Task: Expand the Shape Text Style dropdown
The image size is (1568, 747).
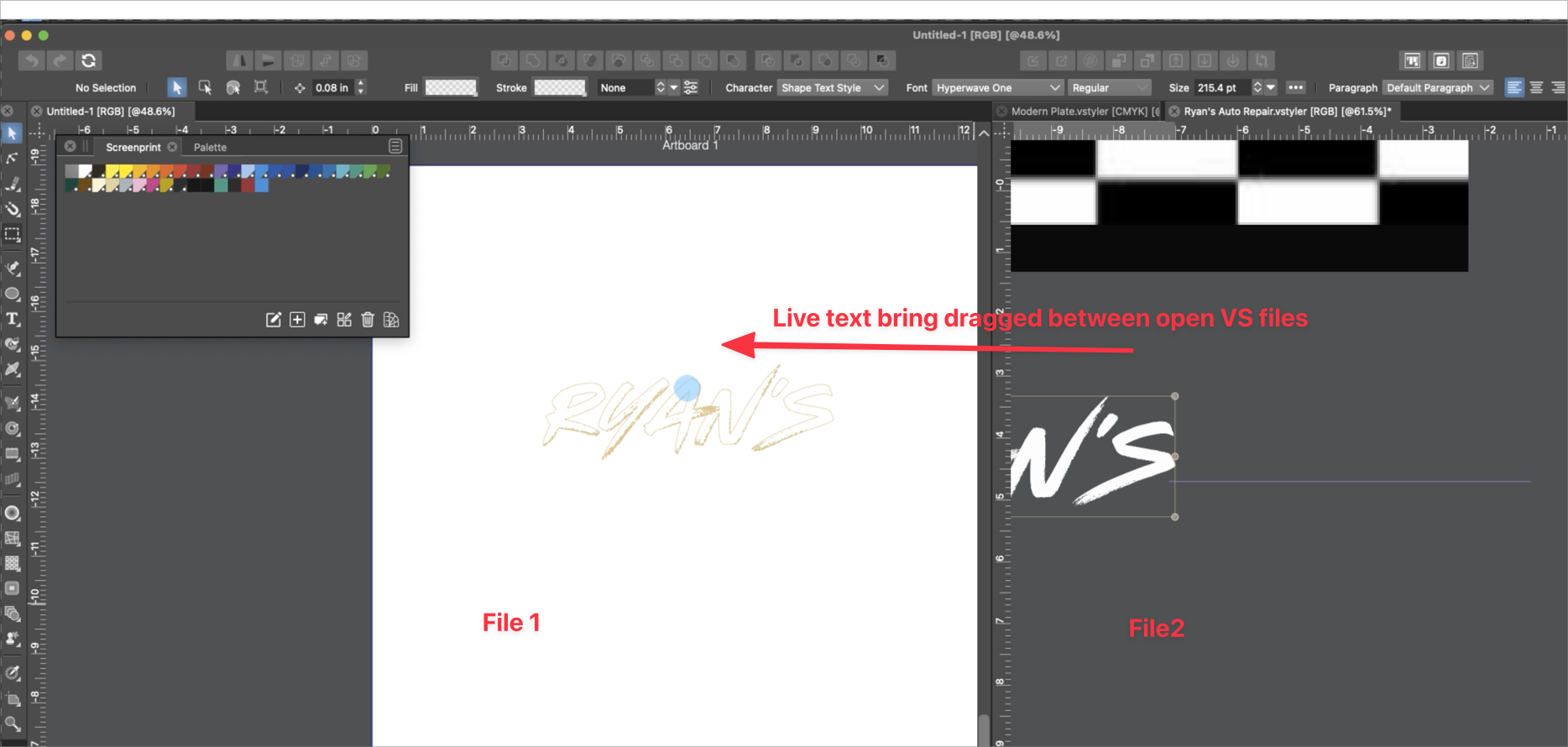Action: point(832,88)
